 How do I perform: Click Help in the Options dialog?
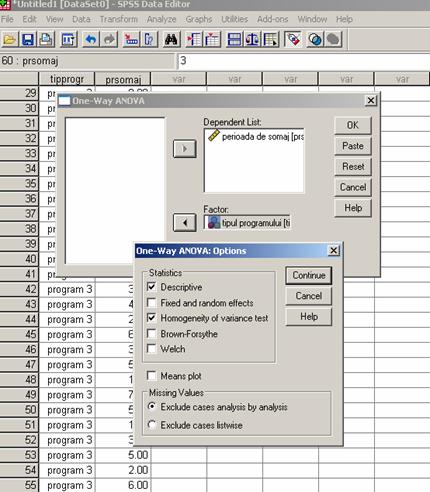tap(309, 317)
